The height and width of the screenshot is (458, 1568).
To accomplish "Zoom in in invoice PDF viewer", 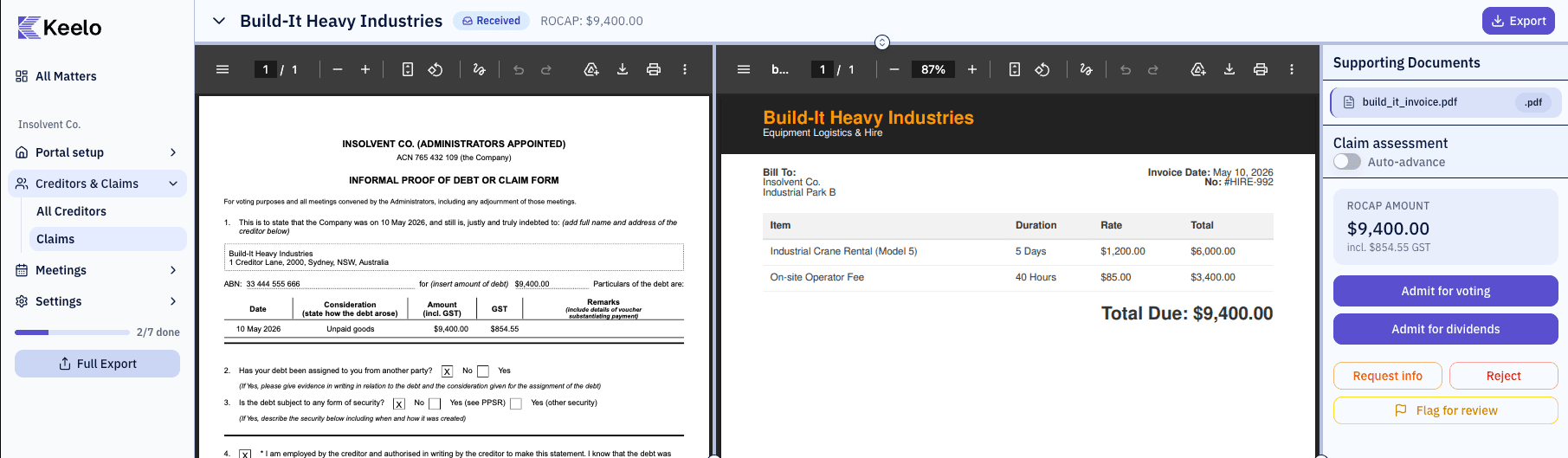I will pos(972,69).
